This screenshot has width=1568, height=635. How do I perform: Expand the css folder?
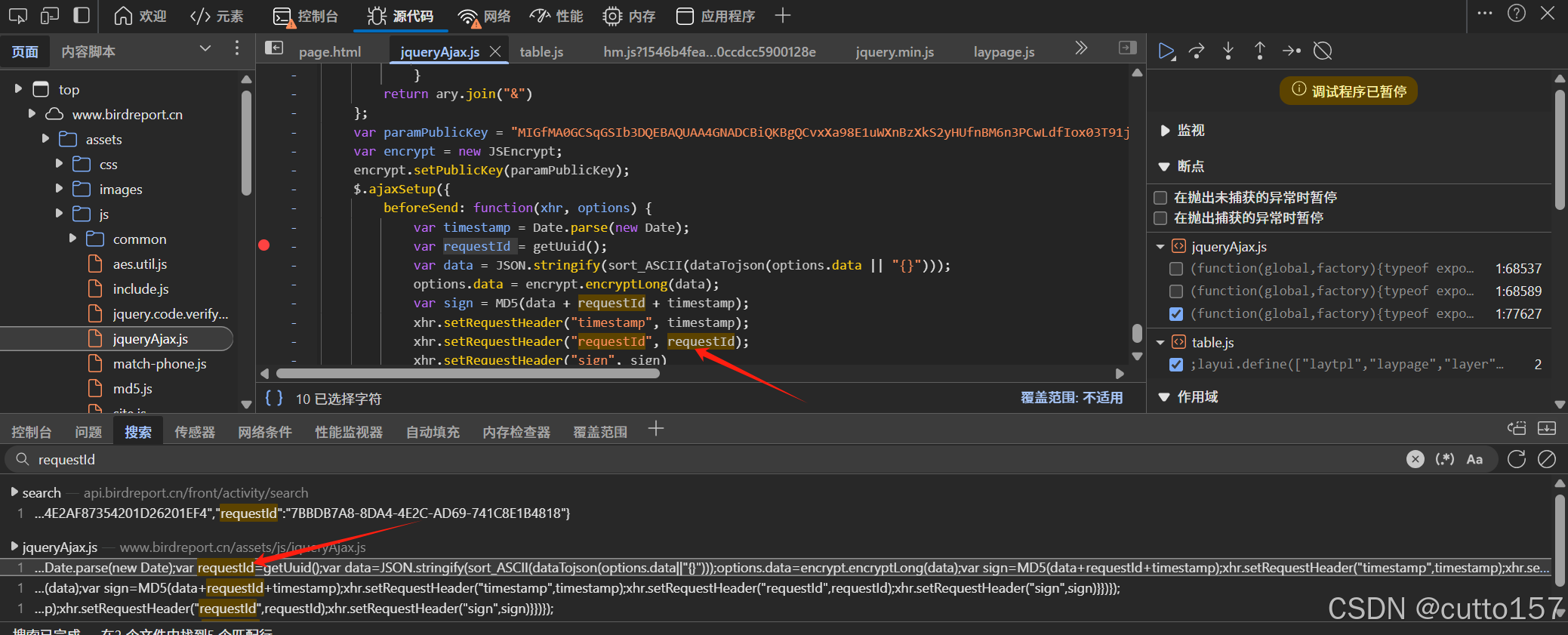[x=59, y=164]
